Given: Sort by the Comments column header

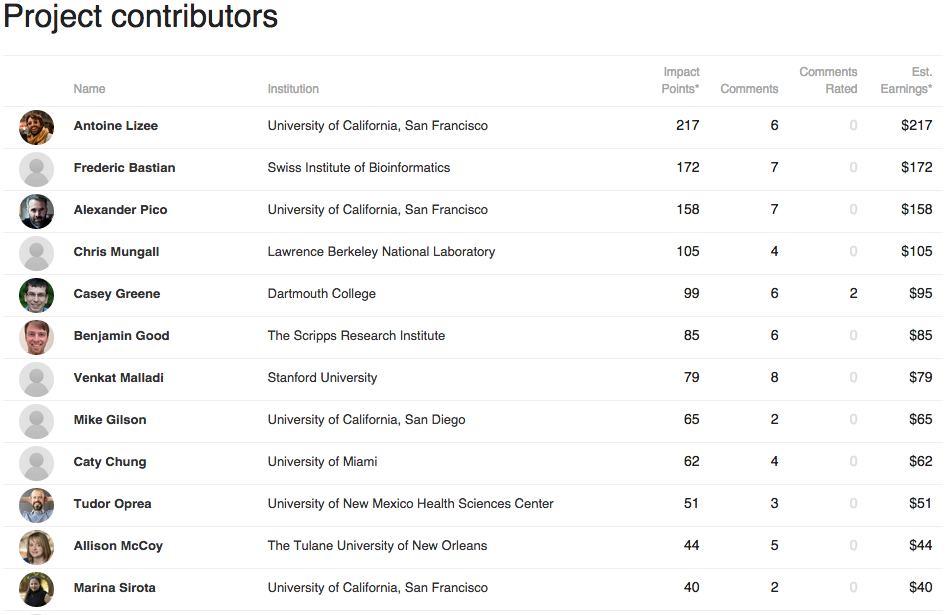Looking at the screenshot, I should tap(749, 89).
